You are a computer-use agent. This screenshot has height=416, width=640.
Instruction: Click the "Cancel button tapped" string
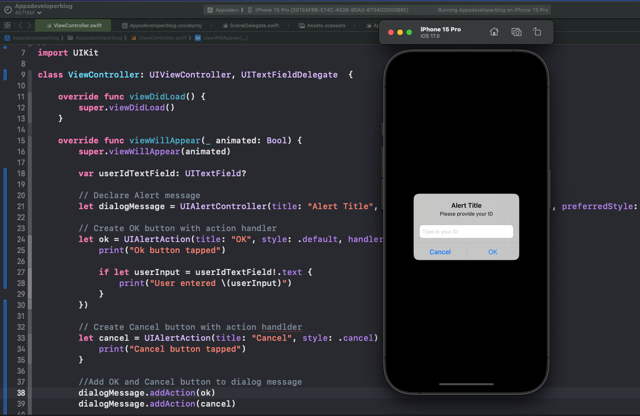(185, 349)
